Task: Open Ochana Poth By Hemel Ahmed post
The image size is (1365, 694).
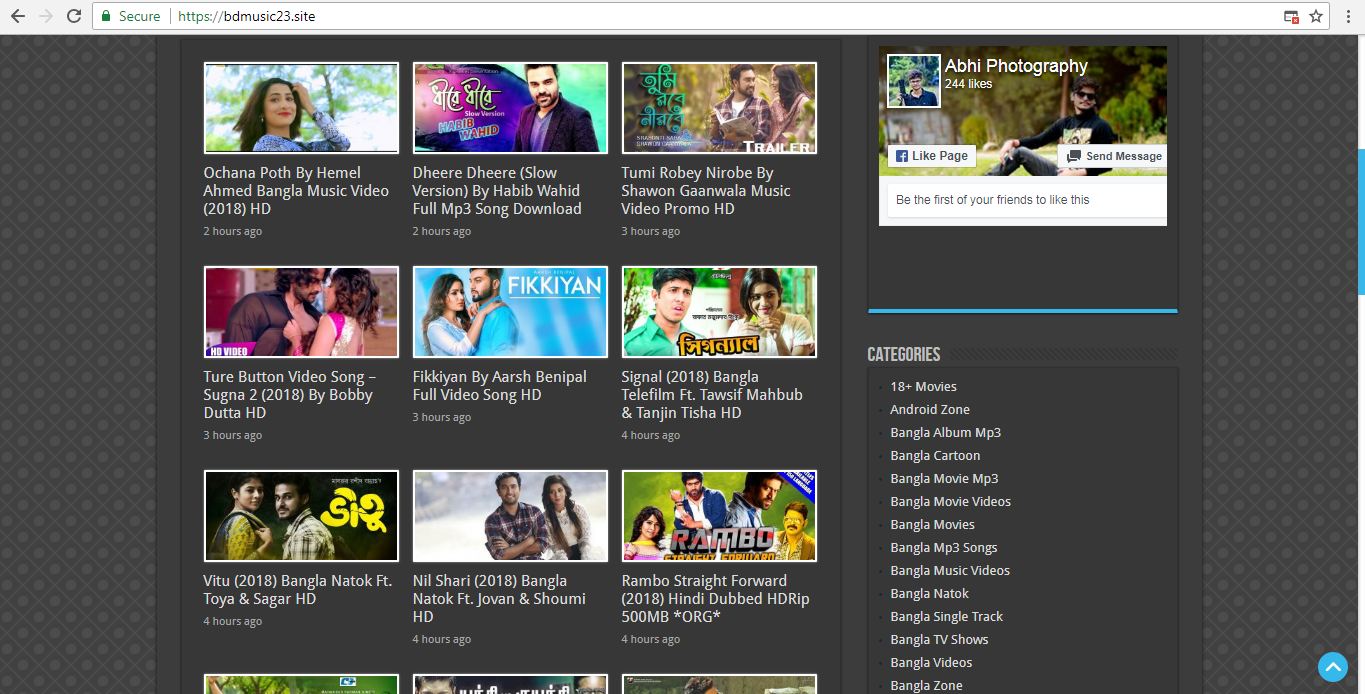Action: [x=296, y=190]
